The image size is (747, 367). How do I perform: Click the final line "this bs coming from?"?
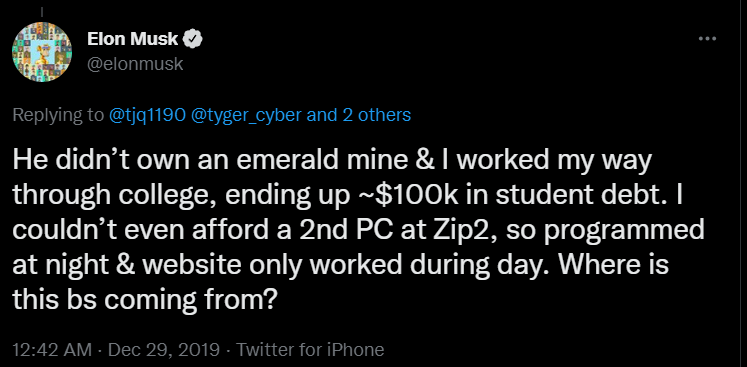pyautogui.click(x=145, y=300)
